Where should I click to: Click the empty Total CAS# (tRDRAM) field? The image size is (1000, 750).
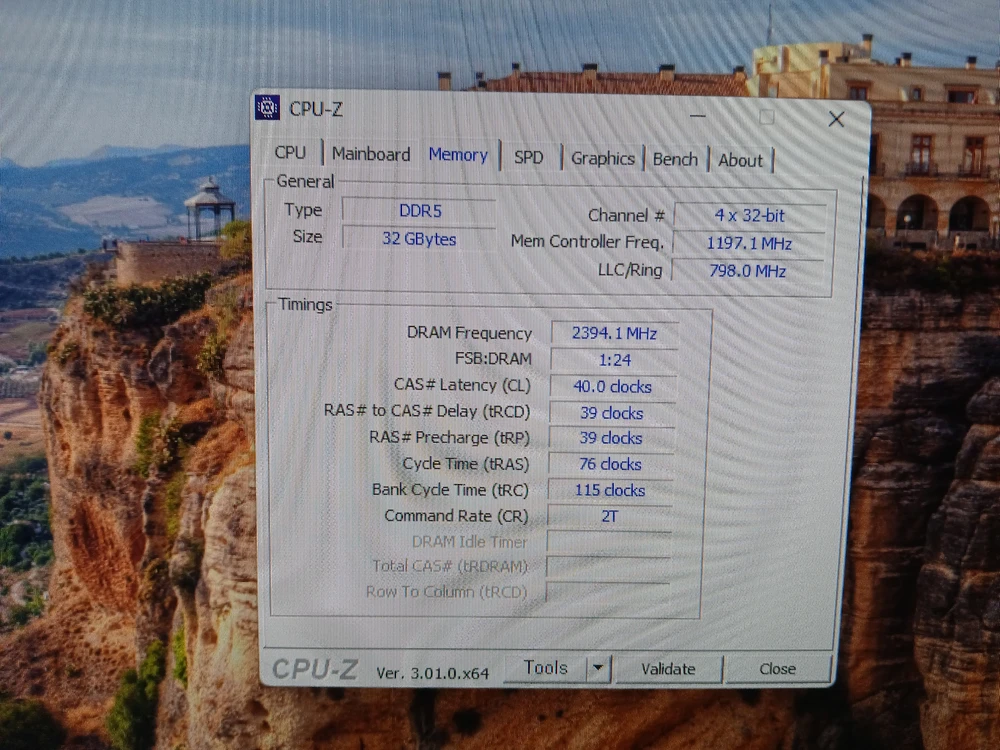pos(608,567)
